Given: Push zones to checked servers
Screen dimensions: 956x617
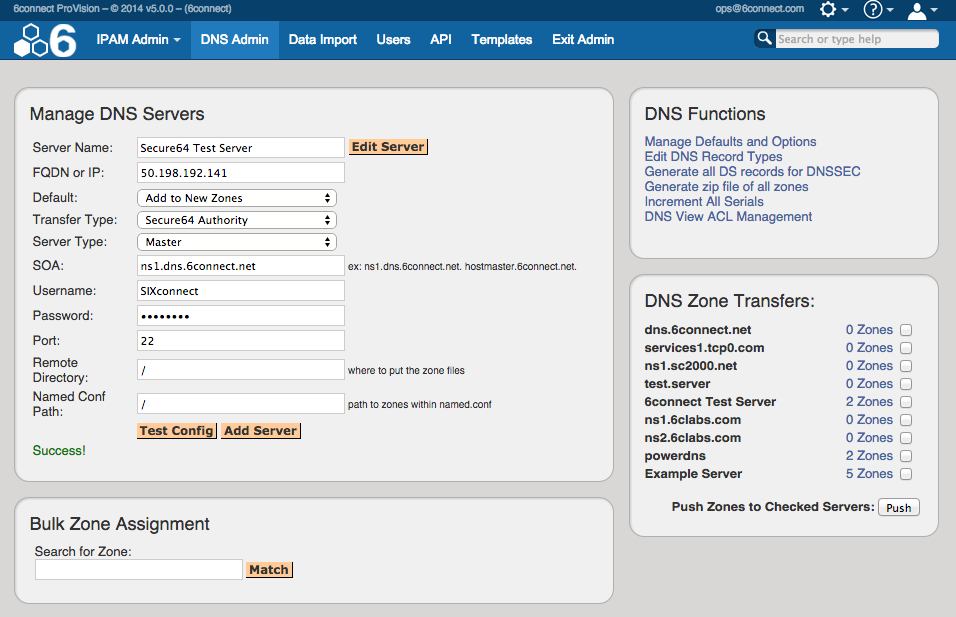Looking at the screenshot, I should pos(899,508).
